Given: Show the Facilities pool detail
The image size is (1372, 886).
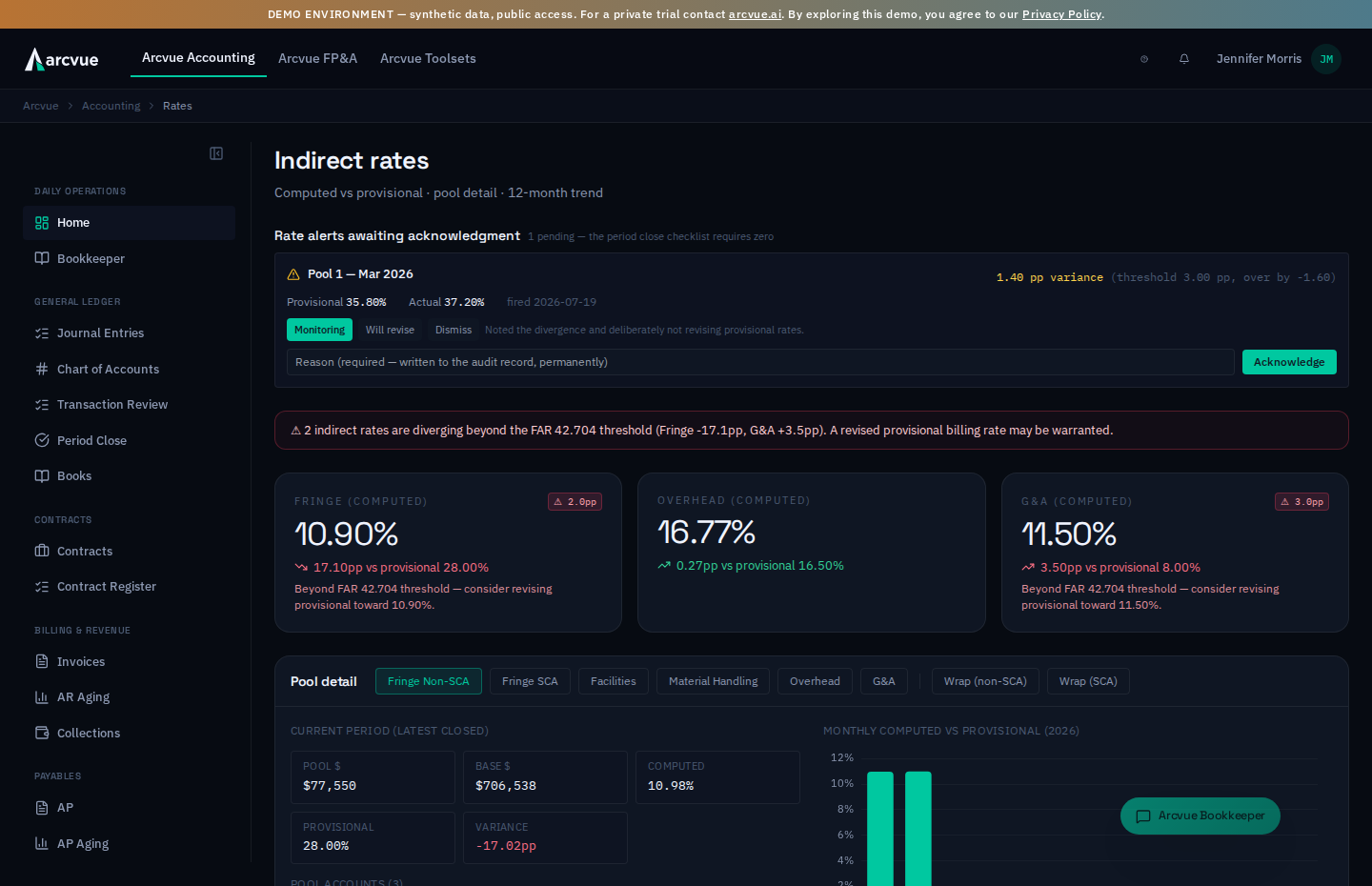Looking at the screenshot, I should 613,681.
